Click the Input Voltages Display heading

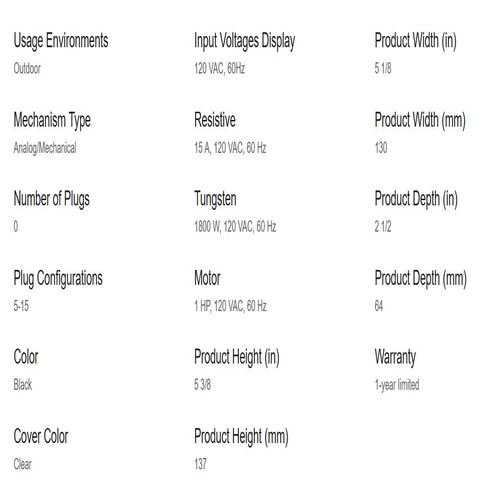coord(245,41)
